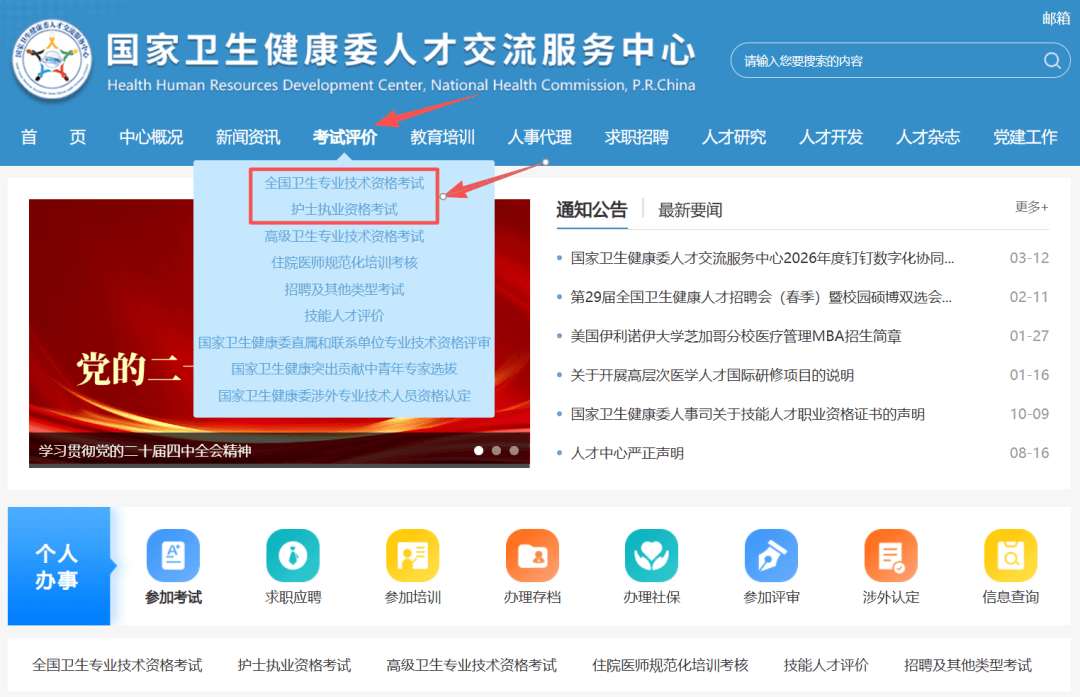The image size is (1080, 697).
Task: Open the 邮箱 mailbox at top right
Action: 1055,17
